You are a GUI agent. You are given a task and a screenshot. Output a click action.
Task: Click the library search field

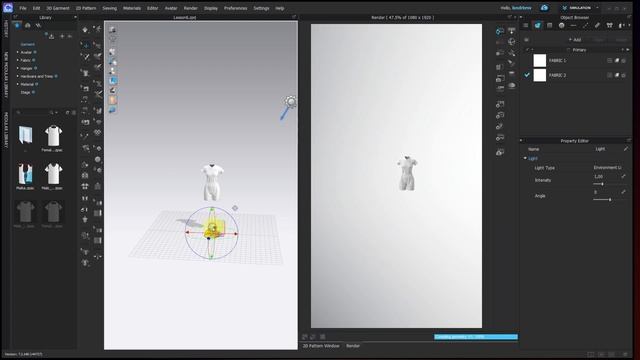click(x=33, y=112)
